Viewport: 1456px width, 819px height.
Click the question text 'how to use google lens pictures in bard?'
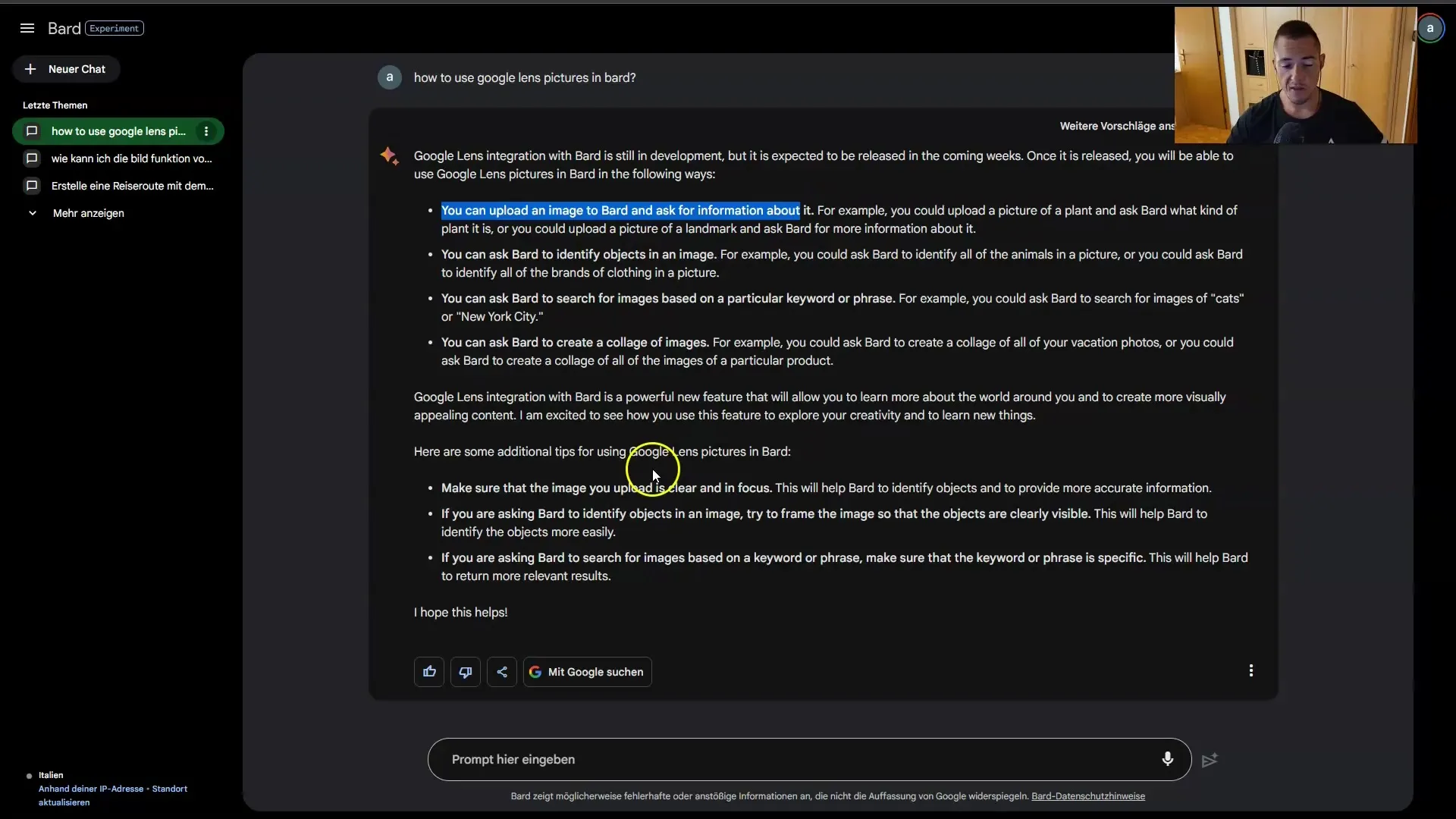point(525,77)
